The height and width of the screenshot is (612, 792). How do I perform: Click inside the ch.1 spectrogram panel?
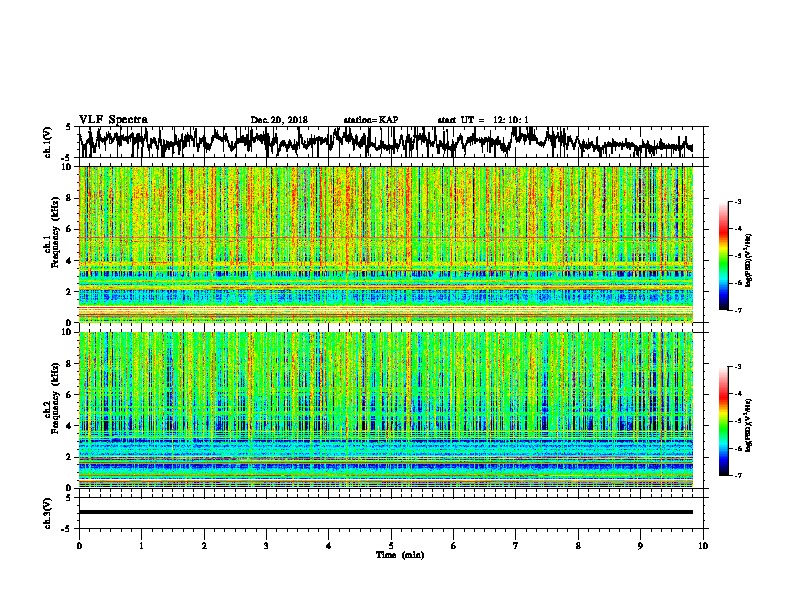[x=386, y=244]
